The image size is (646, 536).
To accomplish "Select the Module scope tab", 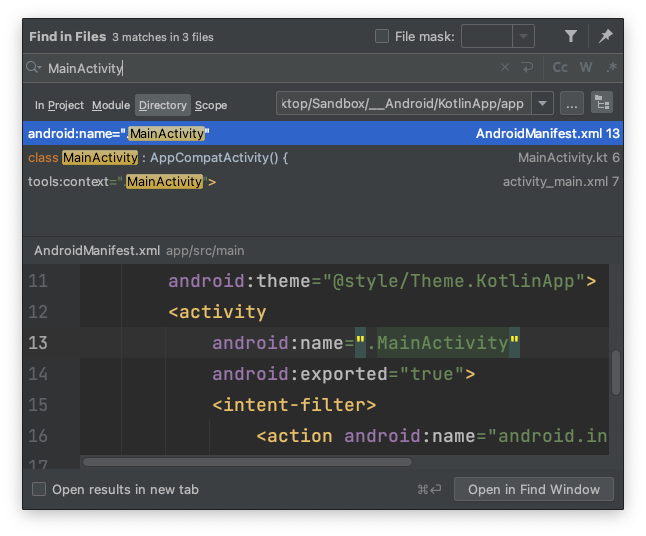I will [111, 105].
